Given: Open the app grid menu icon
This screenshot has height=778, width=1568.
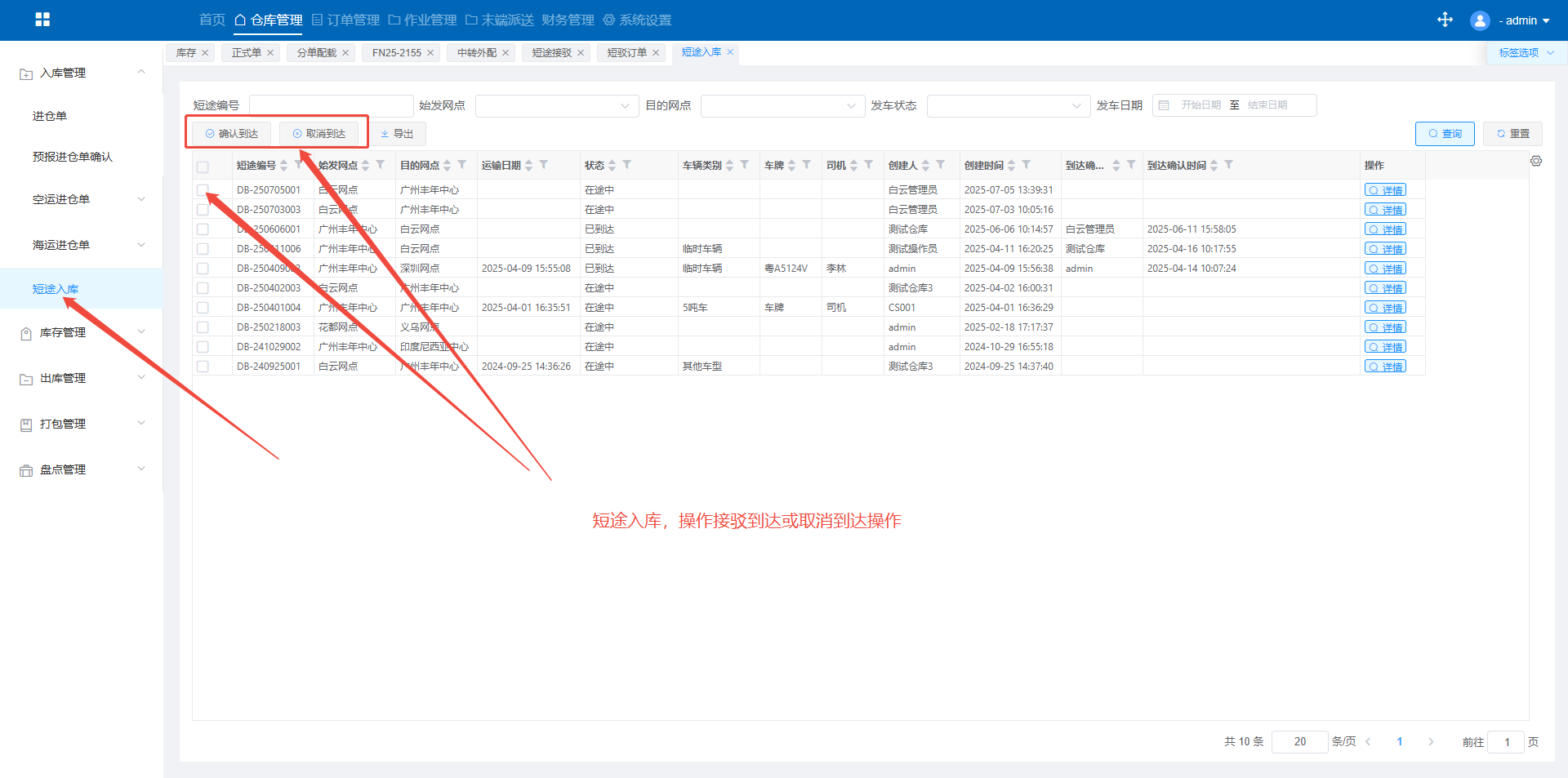Looking at the screenshot, I should 42,20.
